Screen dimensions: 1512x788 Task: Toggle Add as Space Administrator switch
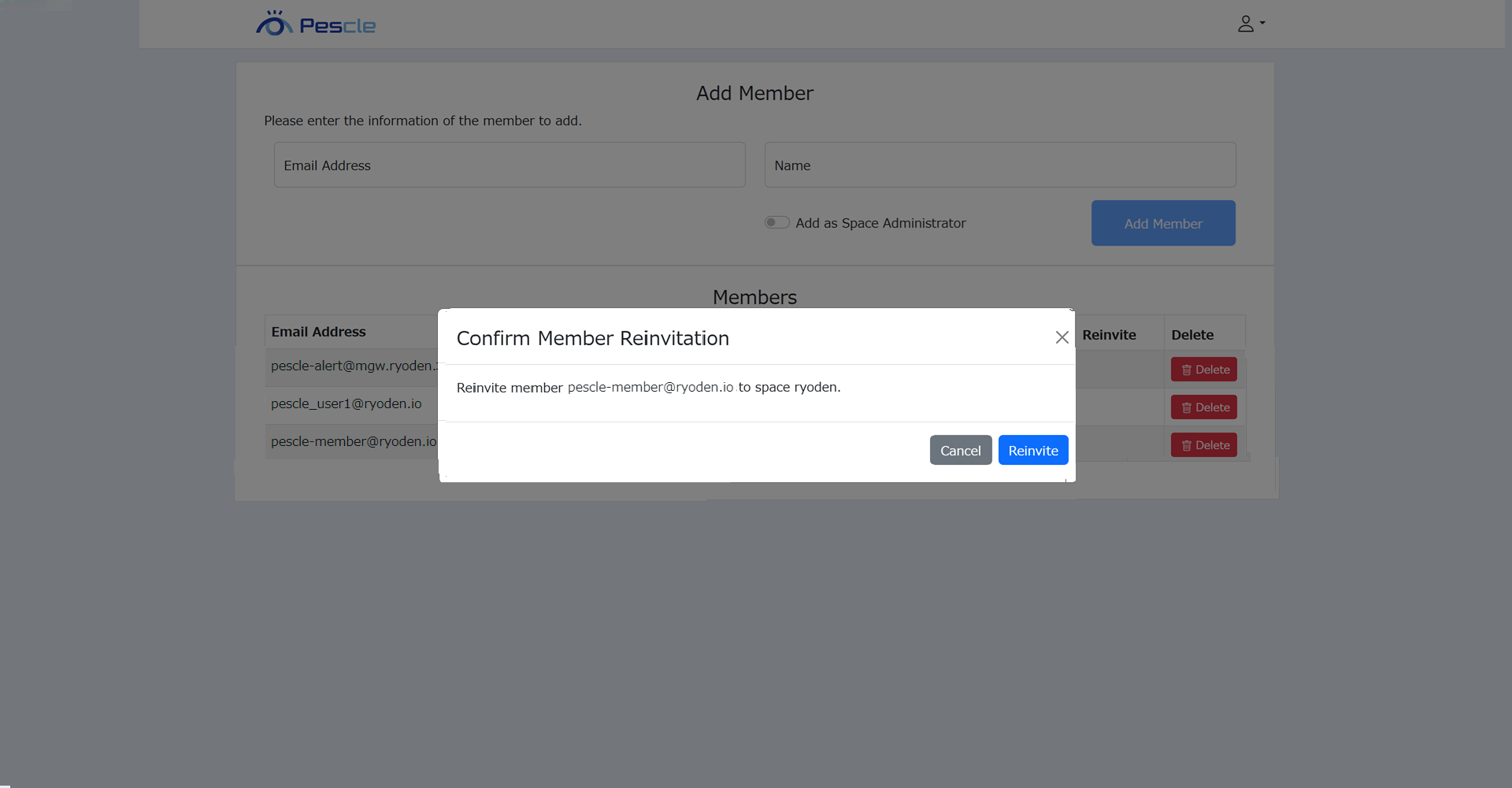tap(776, 223)
